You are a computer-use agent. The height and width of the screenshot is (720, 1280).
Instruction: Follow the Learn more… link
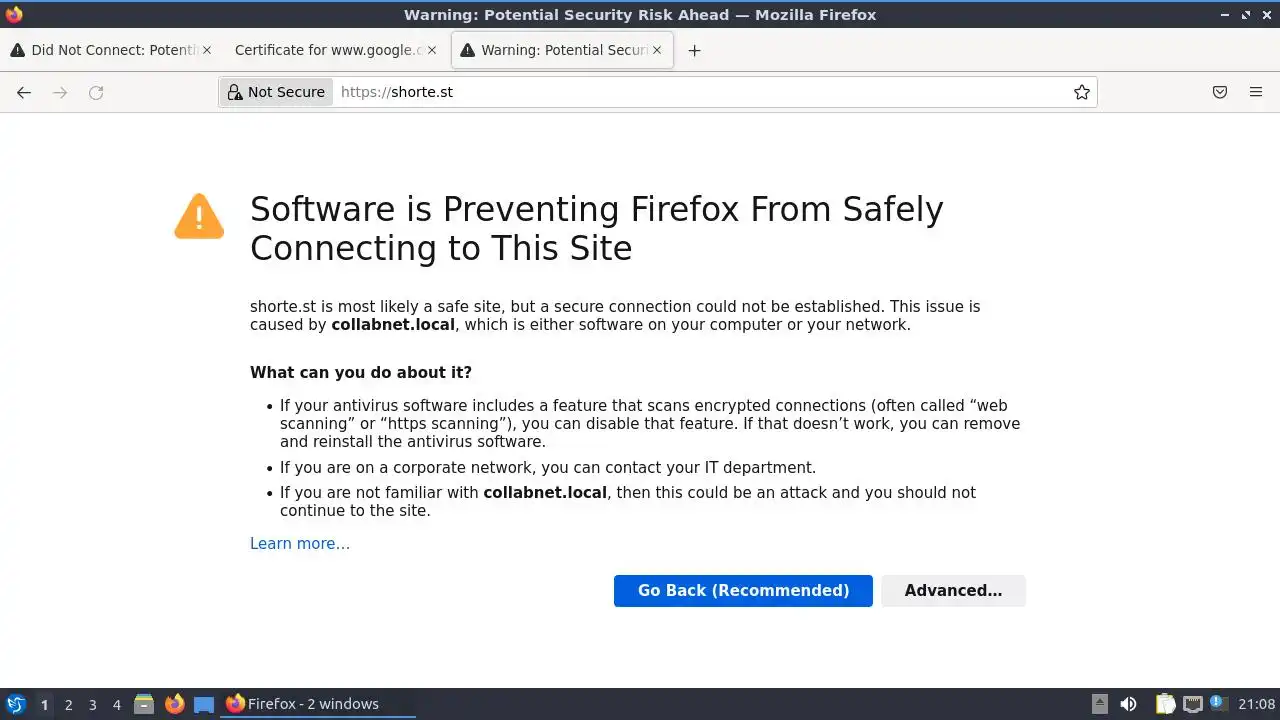tap(300, 544)
